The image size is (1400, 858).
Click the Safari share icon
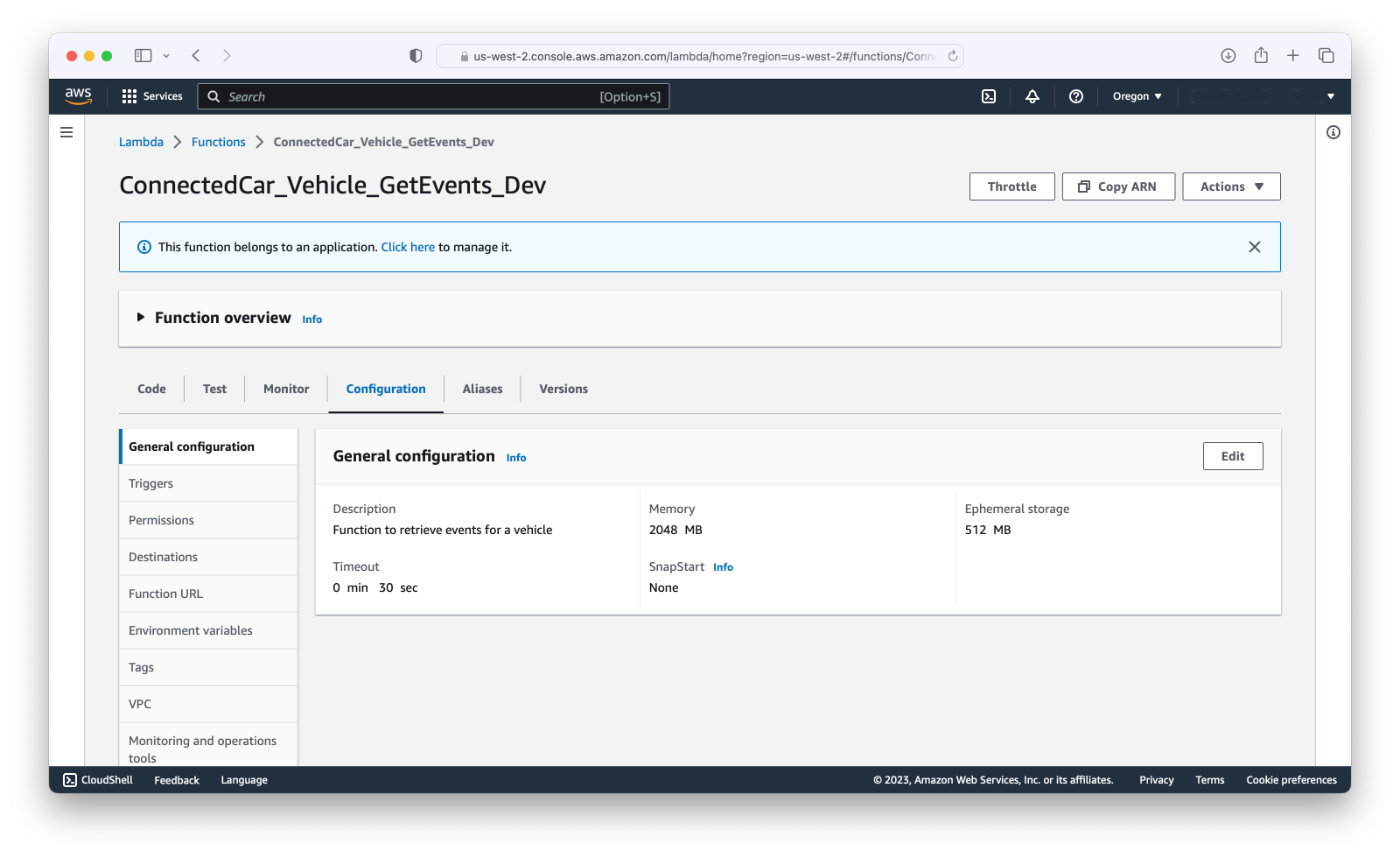[1261, 56]
